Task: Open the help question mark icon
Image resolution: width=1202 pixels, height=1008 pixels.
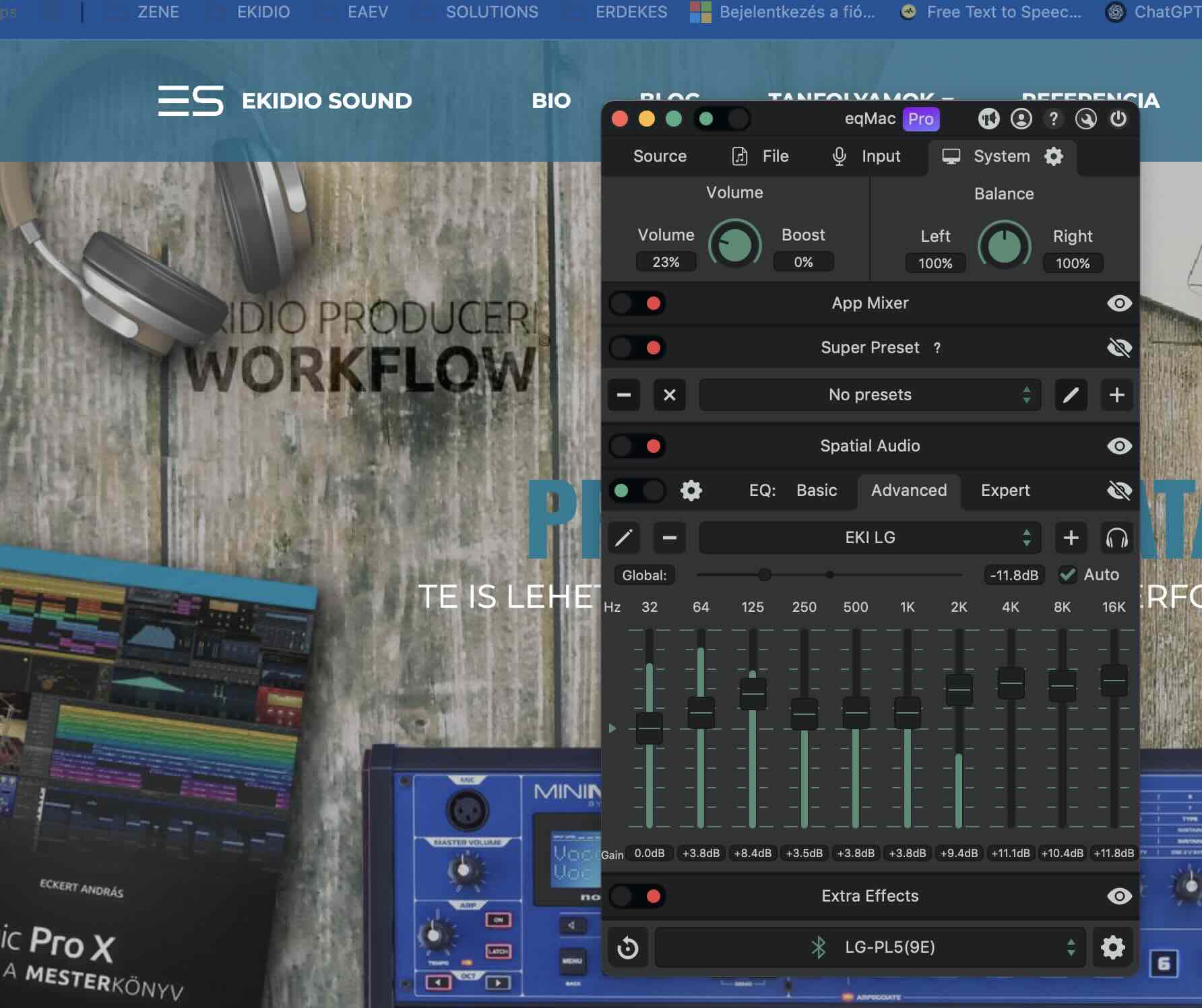Action: pos(1054,119)
